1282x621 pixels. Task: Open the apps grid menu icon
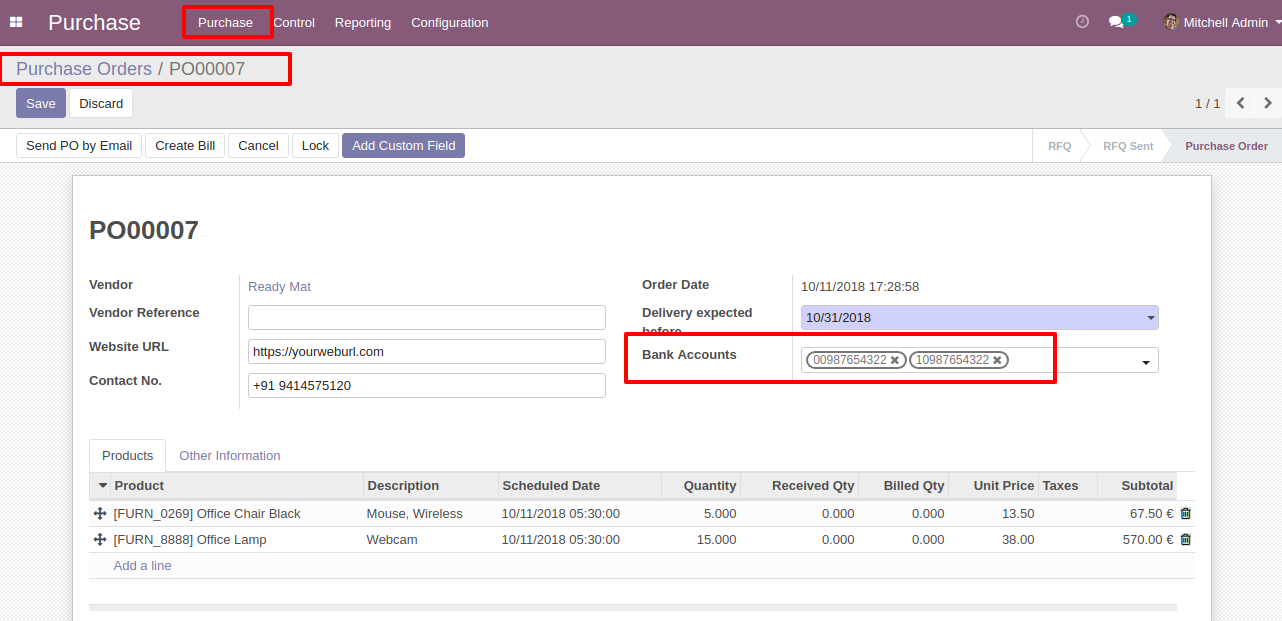16,22
